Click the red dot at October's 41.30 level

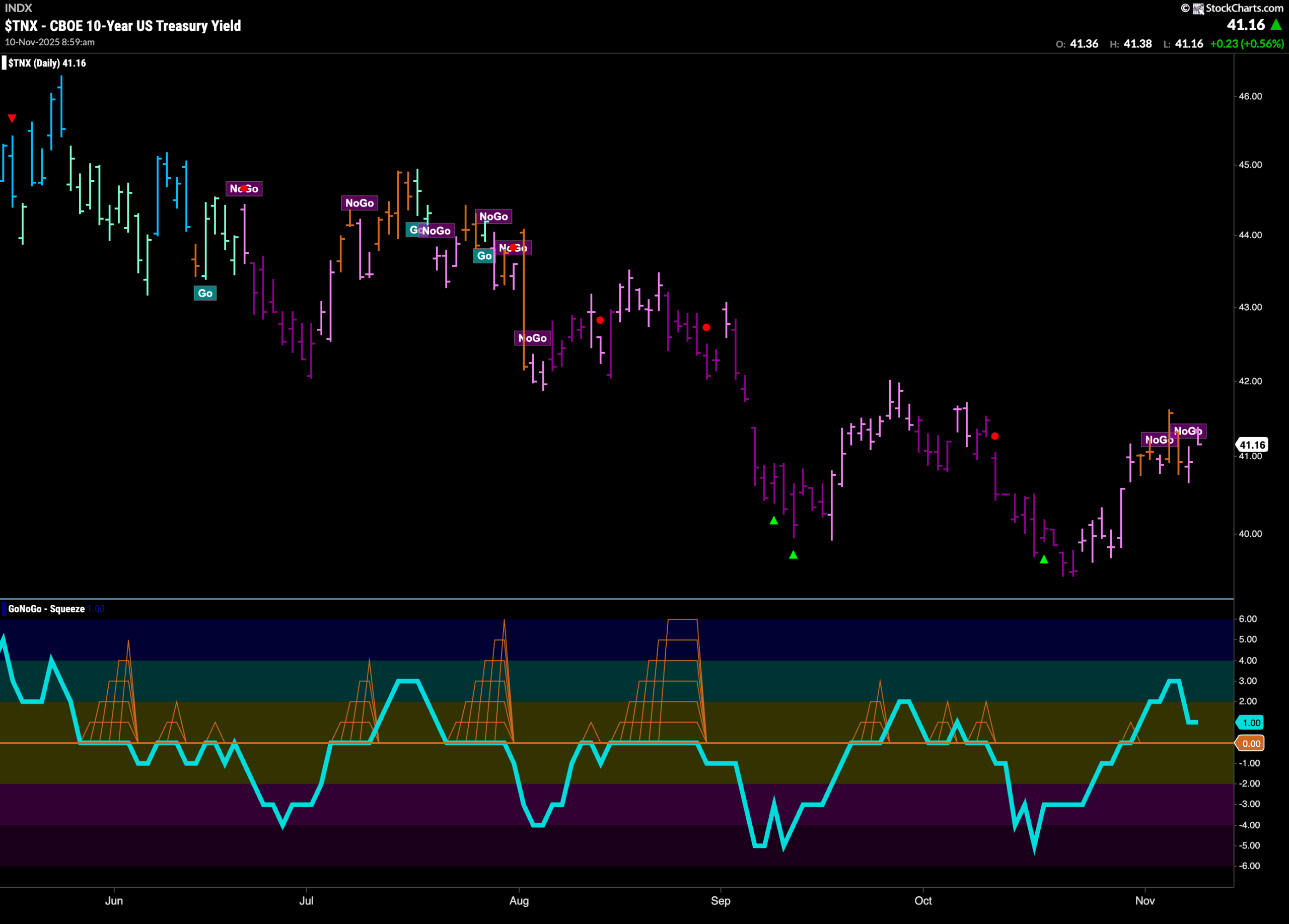click(994, 436)
